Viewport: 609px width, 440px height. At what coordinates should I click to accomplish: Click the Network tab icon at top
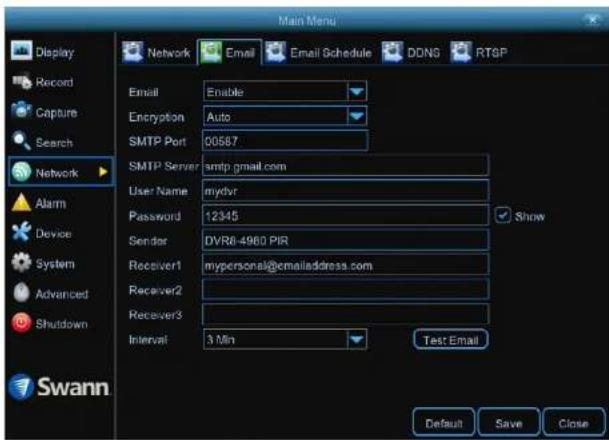[x=133, y=52]
